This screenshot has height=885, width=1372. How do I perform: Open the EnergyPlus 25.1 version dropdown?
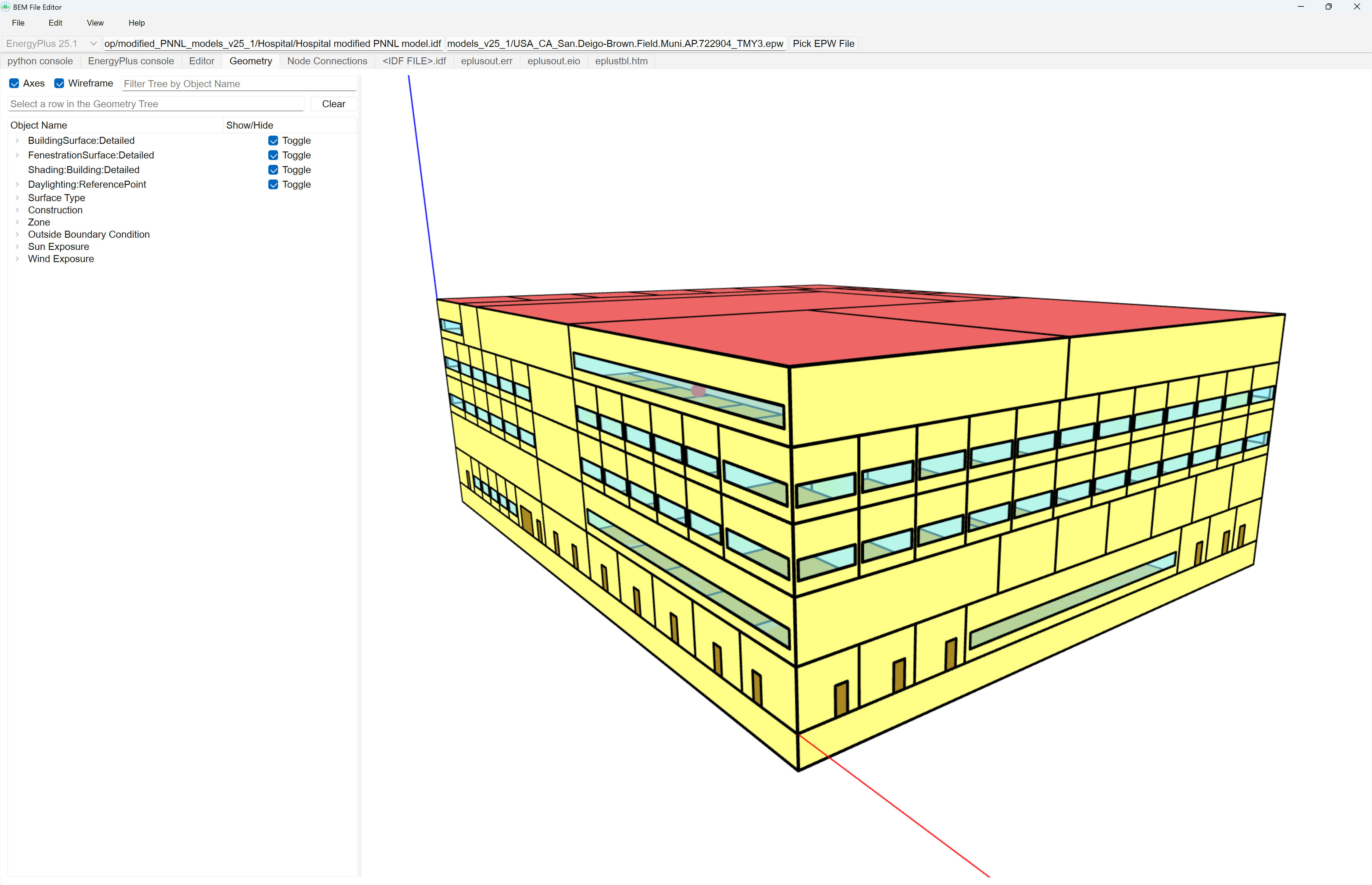51,44
